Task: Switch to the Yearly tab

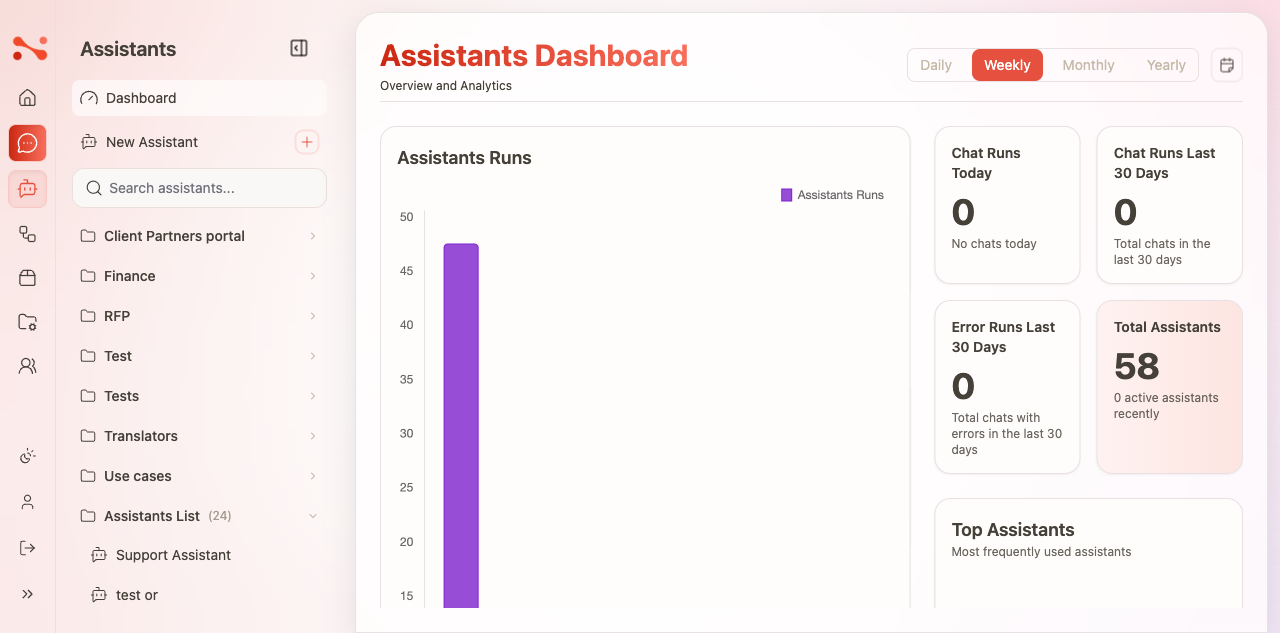Action: [x=1166, y=65]
